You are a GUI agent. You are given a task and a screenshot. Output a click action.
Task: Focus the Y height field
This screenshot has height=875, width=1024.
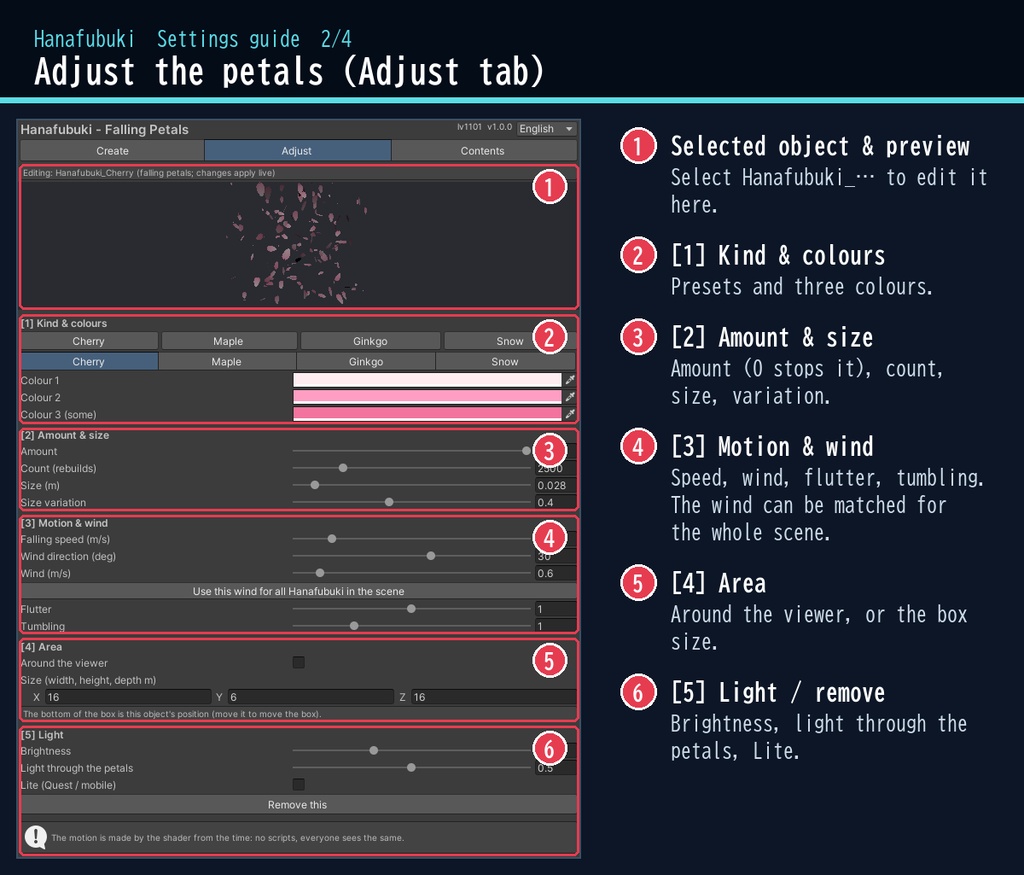pos(310,697)
